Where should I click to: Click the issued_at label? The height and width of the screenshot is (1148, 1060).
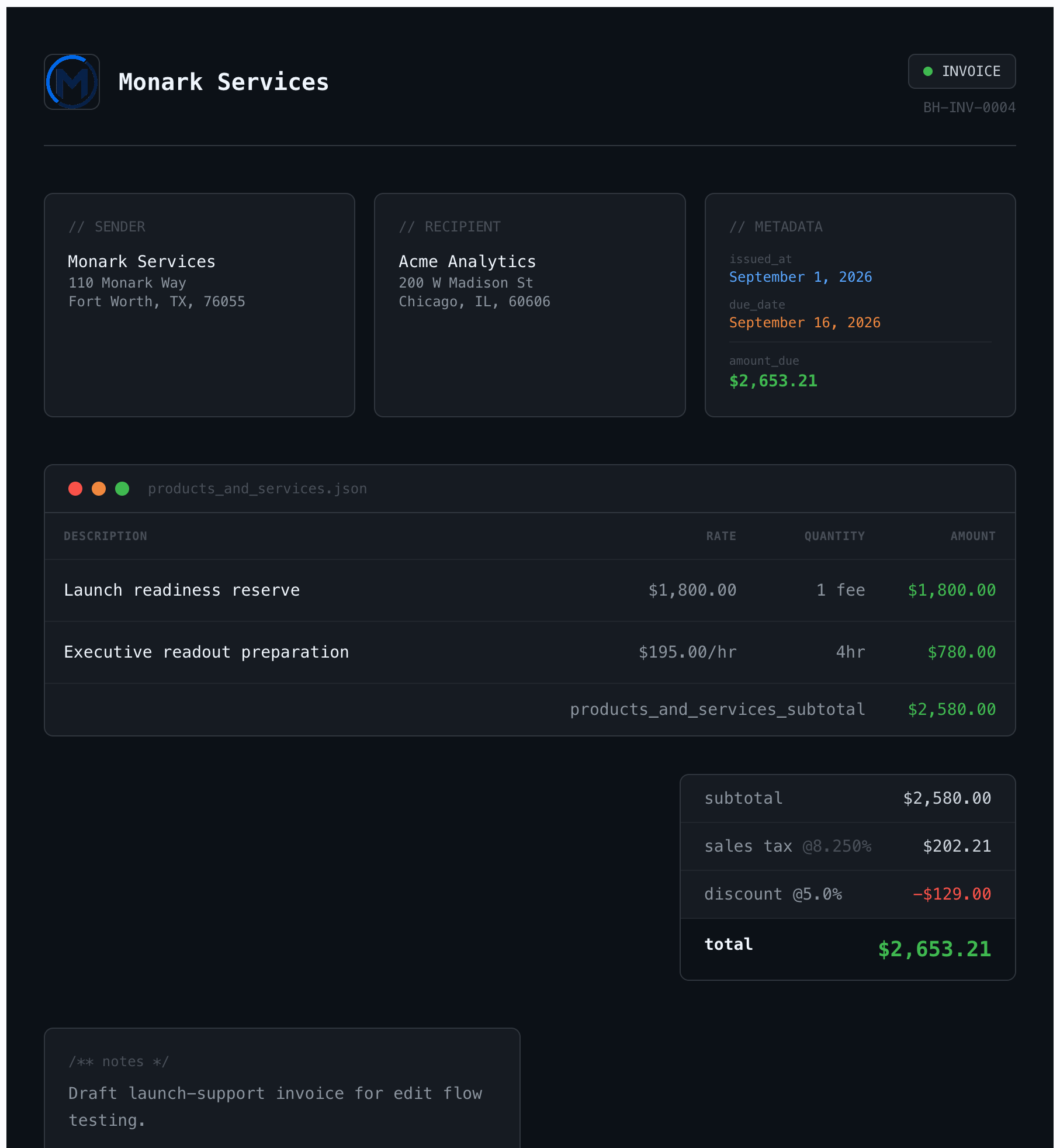[x=760, y=259]
